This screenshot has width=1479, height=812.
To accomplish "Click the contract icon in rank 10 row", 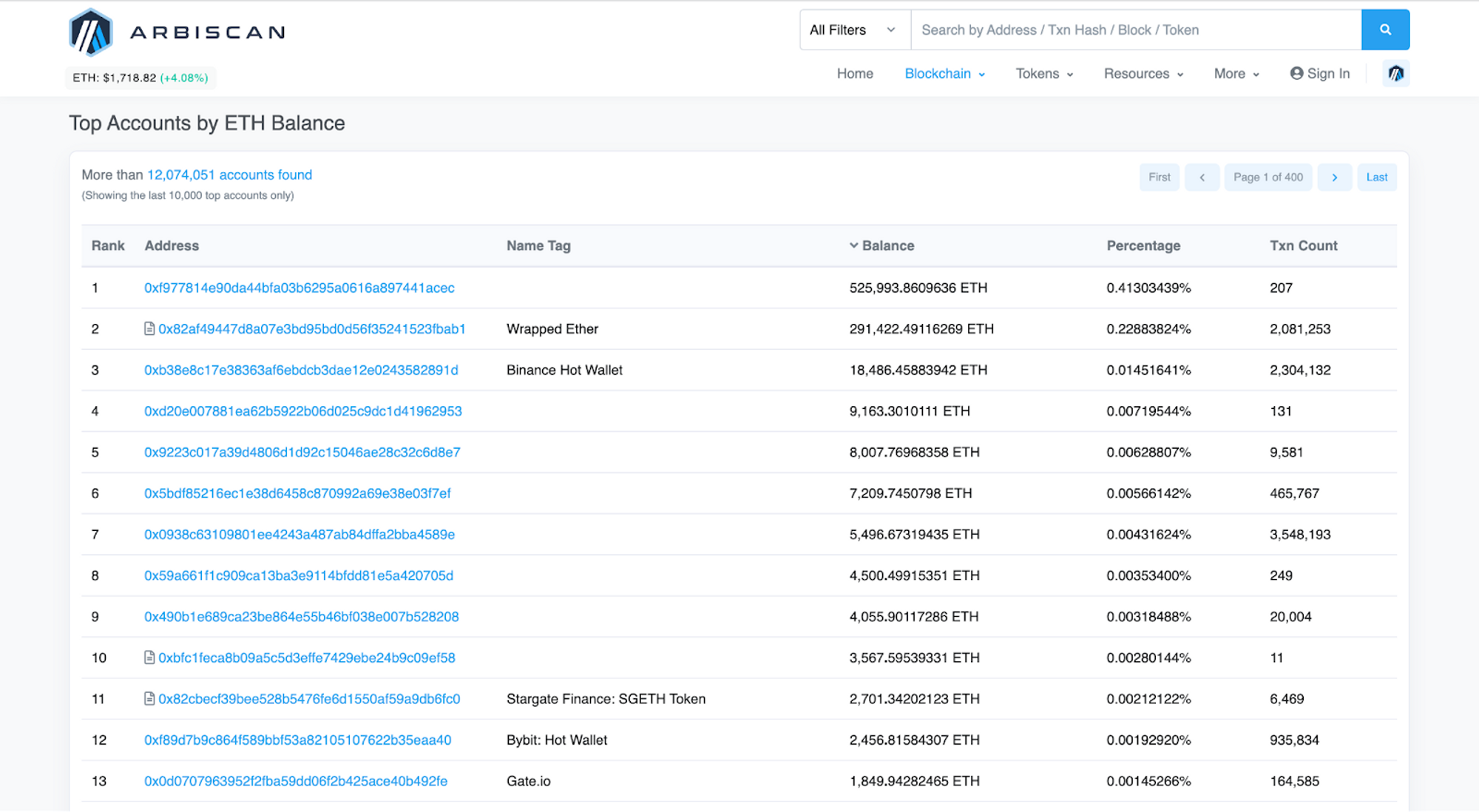I will click(149, 657).
